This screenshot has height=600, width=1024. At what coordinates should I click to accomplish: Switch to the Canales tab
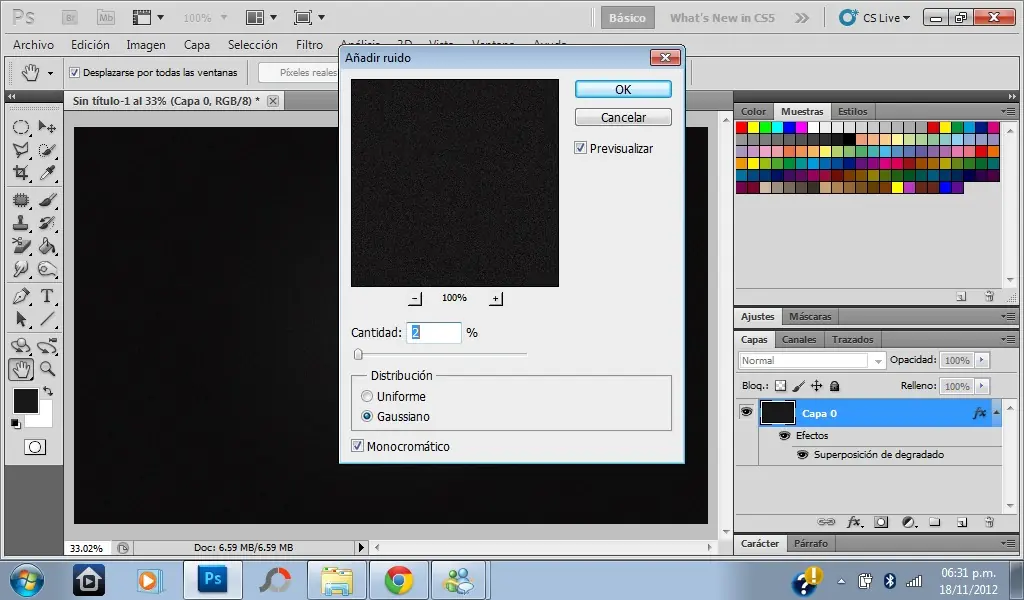(798, 340)
